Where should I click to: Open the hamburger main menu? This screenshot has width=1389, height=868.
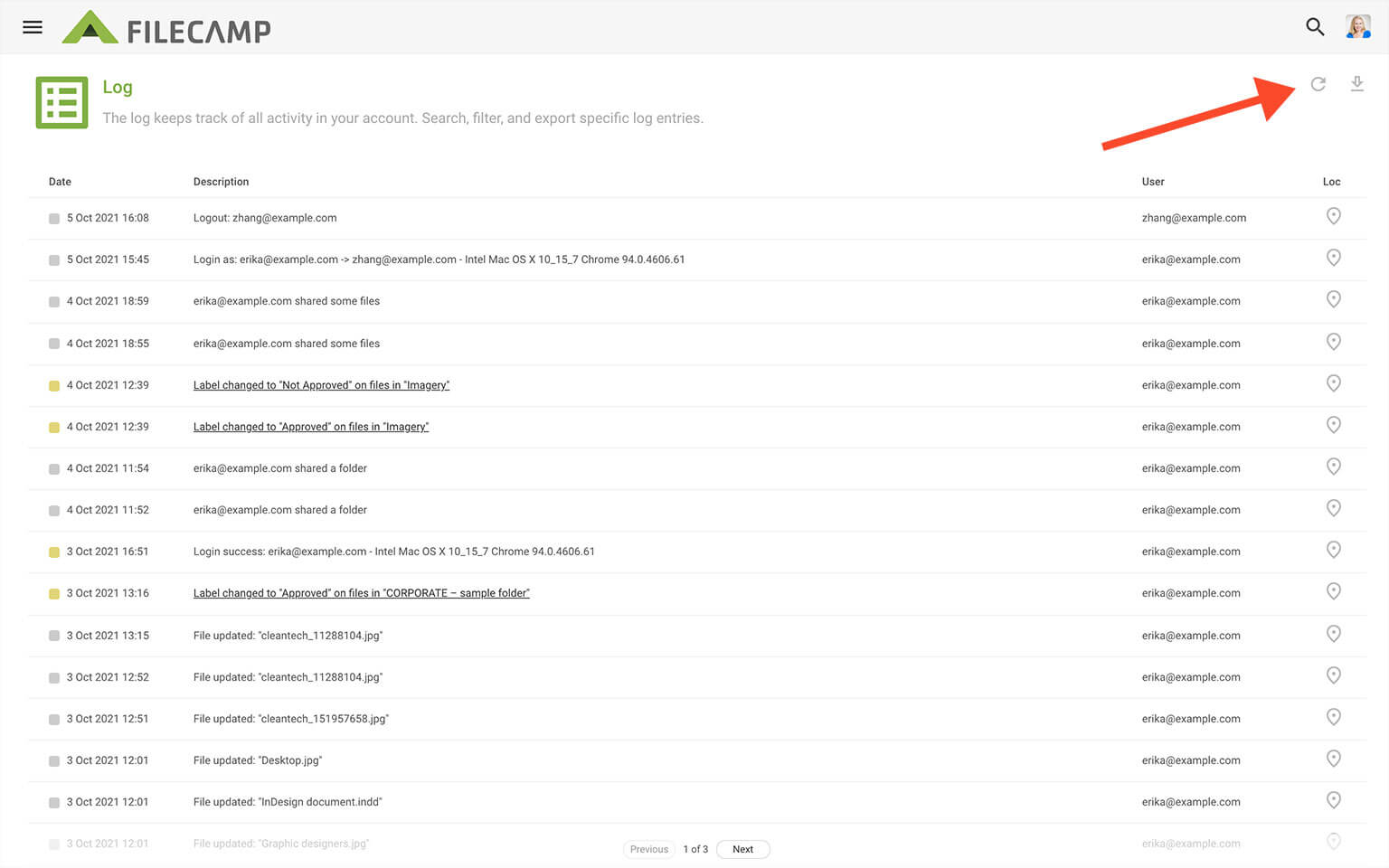pos(33,27)
